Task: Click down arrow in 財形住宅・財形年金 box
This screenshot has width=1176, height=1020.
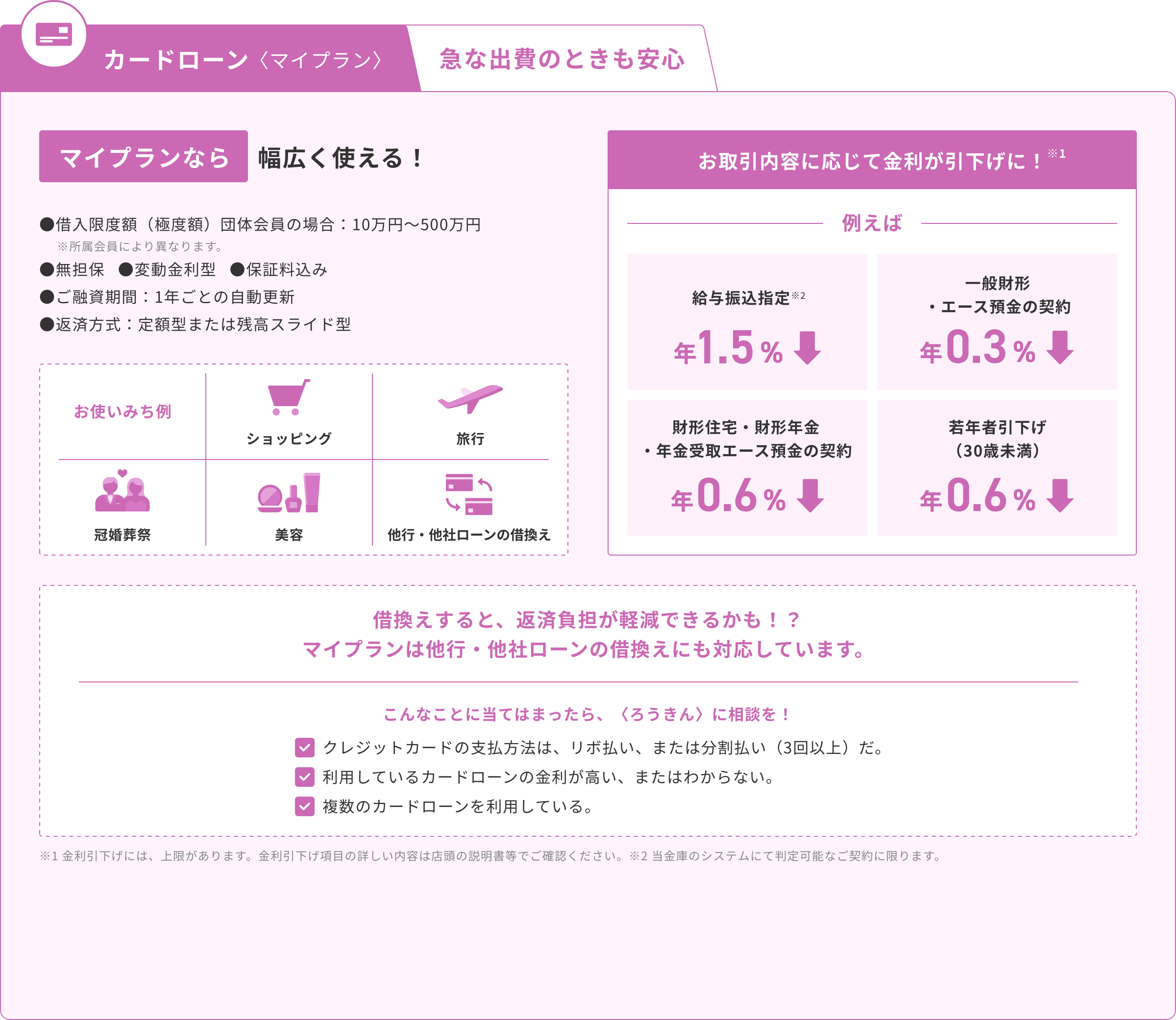Action: tap(809, 496)
